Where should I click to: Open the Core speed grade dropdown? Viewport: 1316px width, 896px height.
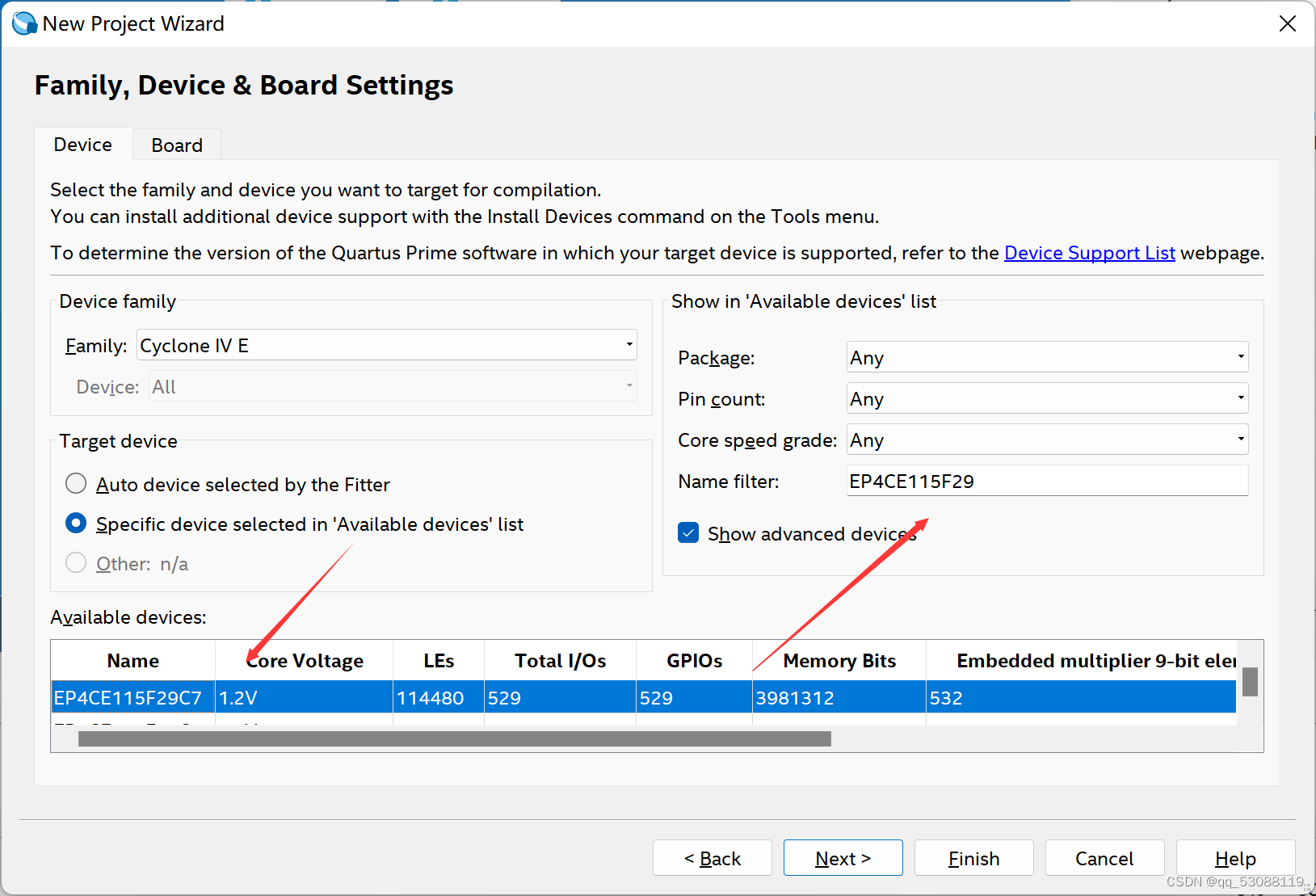[1047, 440]
